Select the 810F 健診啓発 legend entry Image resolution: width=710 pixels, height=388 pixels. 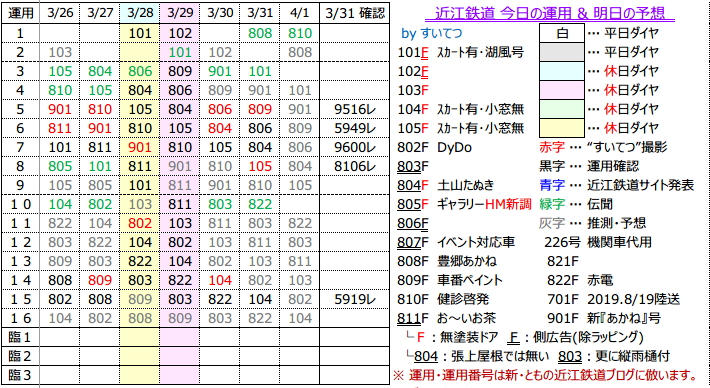(443, 300)
